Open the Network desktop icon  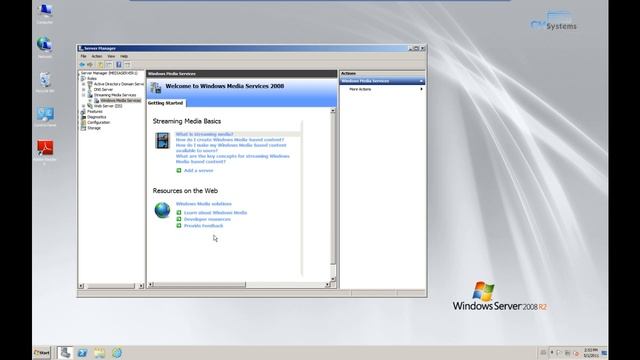click(45, 44)
